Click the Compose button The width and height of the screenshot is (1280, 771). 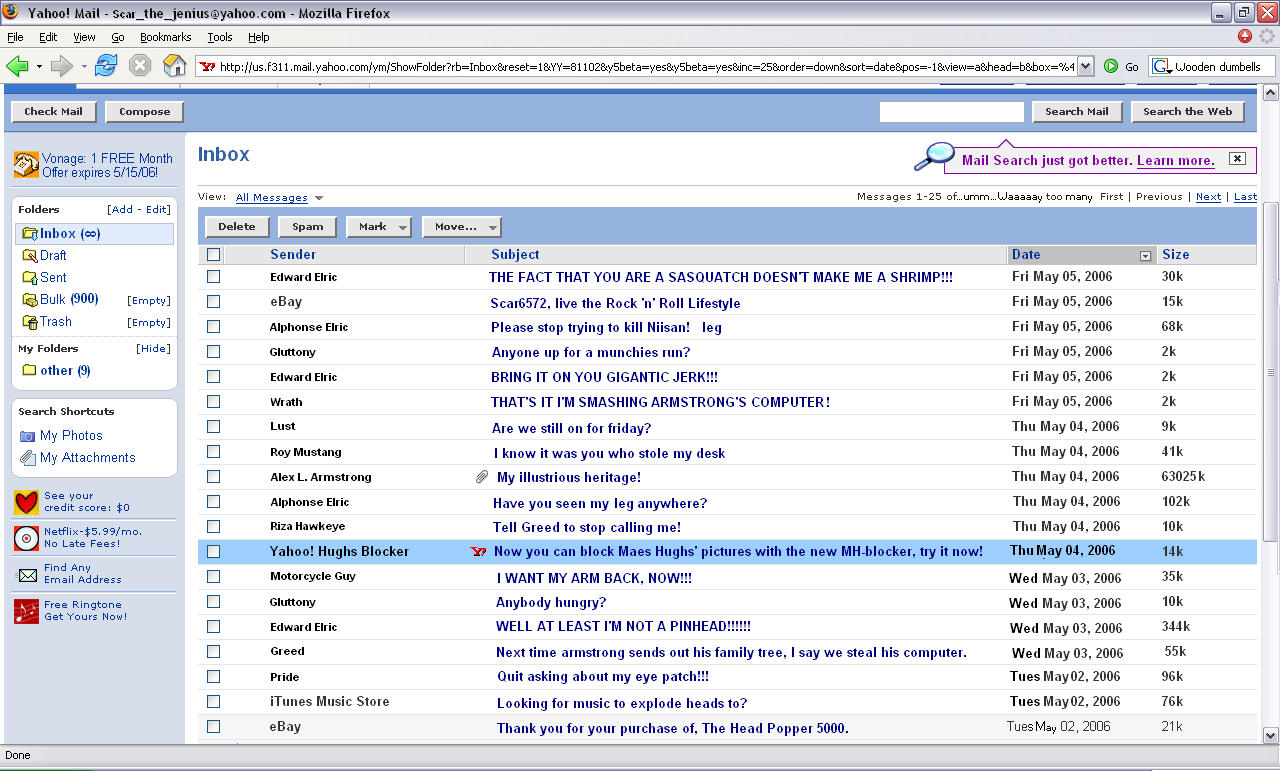point(145,112)
